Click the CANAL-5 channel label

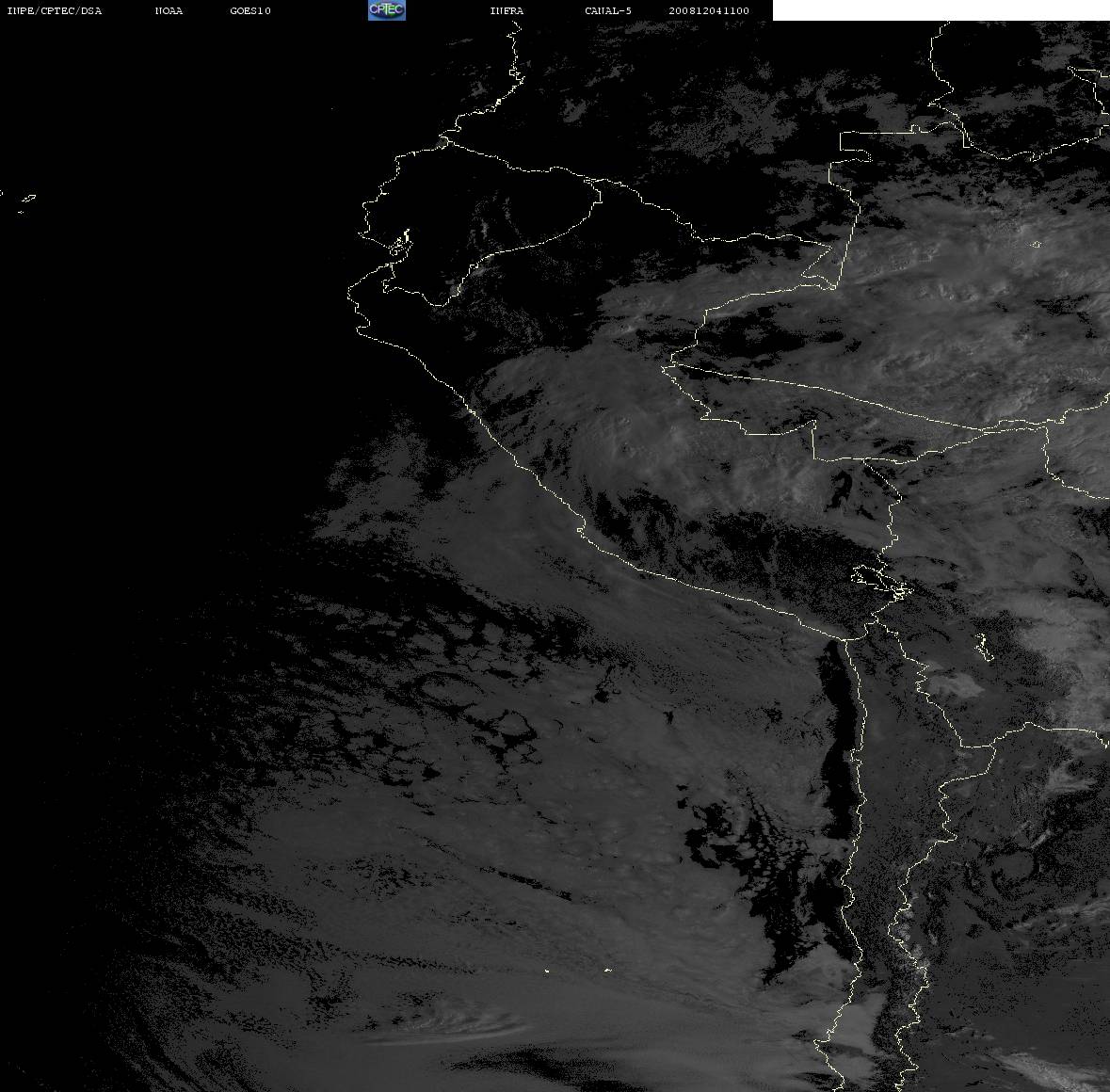pyautogui.click(x=608, y=10)
